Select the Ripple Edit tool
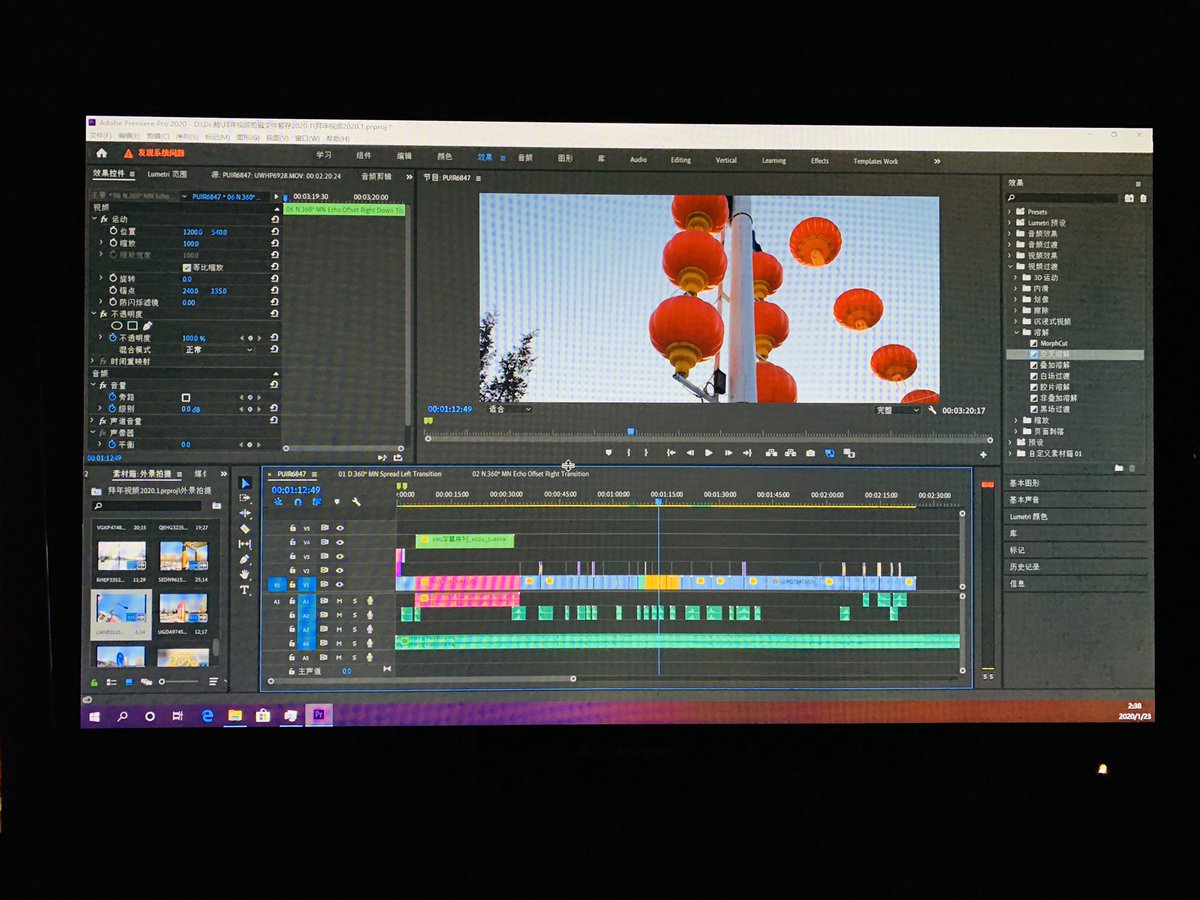 [245, 513]
